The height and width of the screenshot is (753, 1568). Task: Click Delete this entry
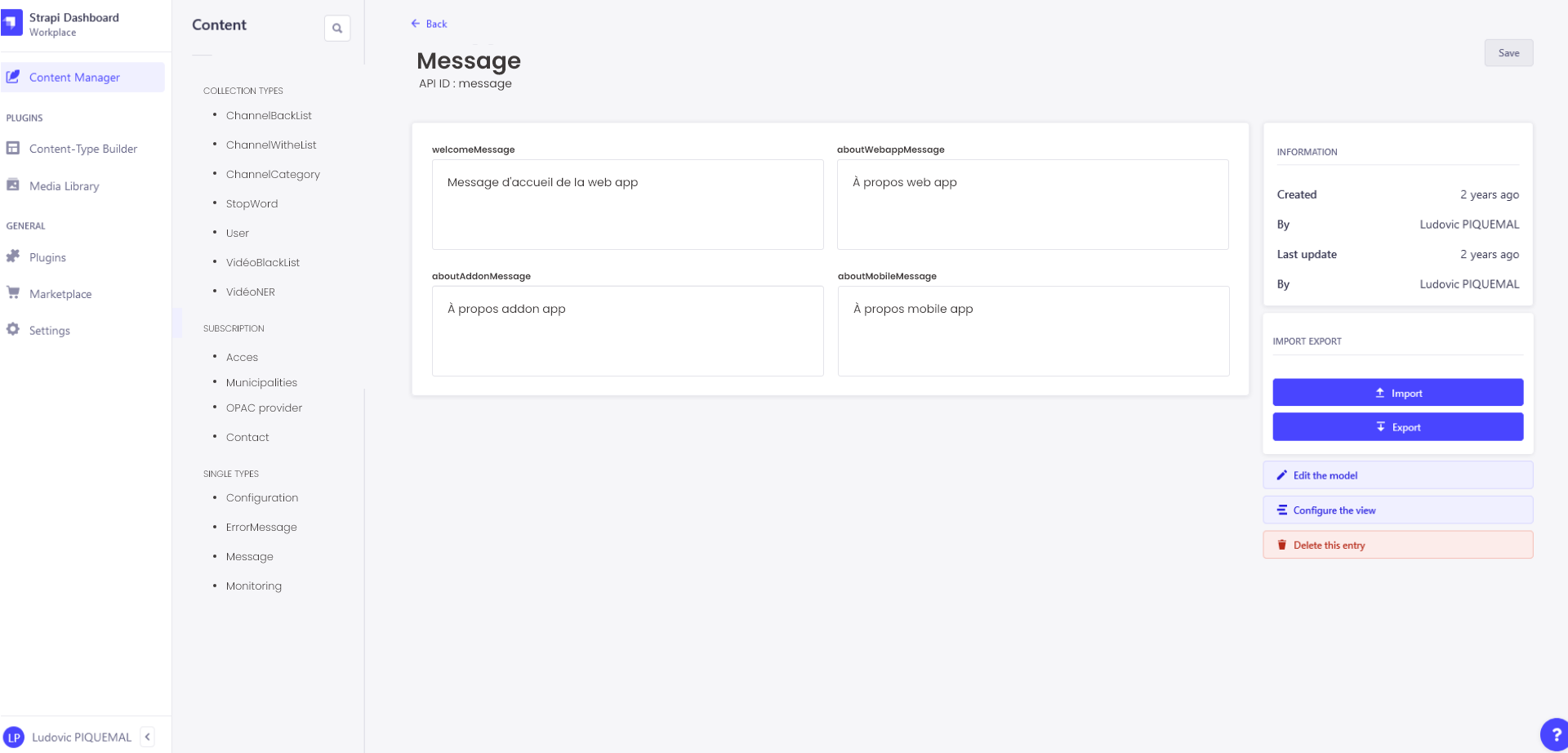coord(1397,545)
